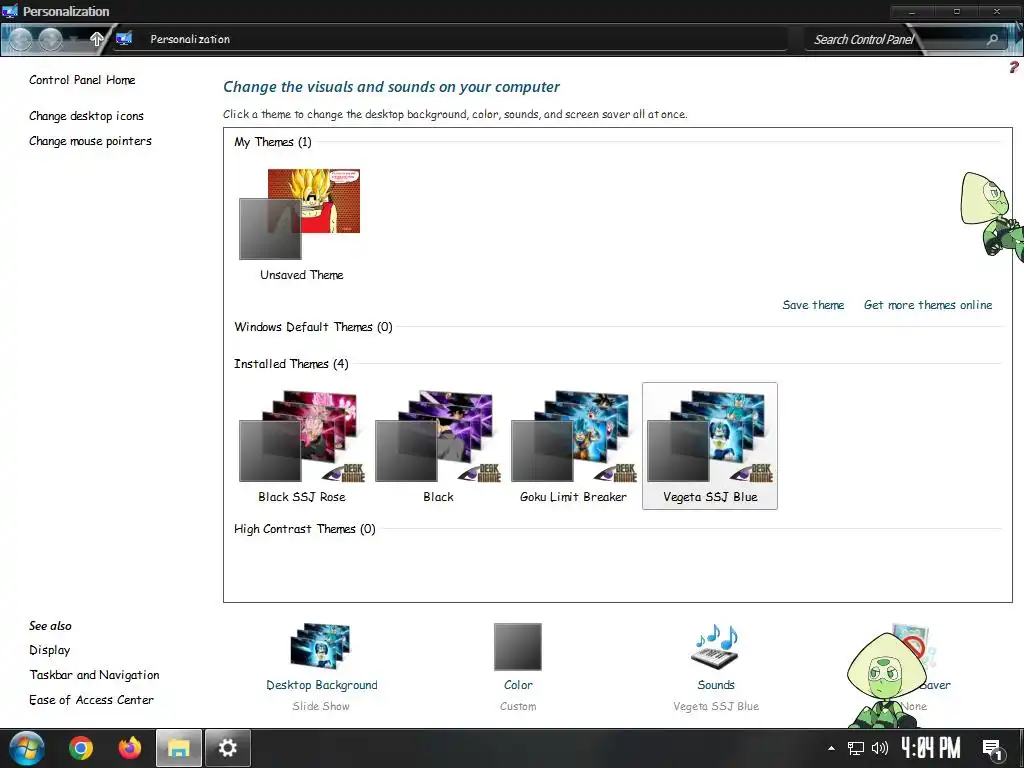Select the Goku Limit Breaker theme
The height and width of the screenshot is (768, 1024).
pyautogui.click(x=573, y=446)
